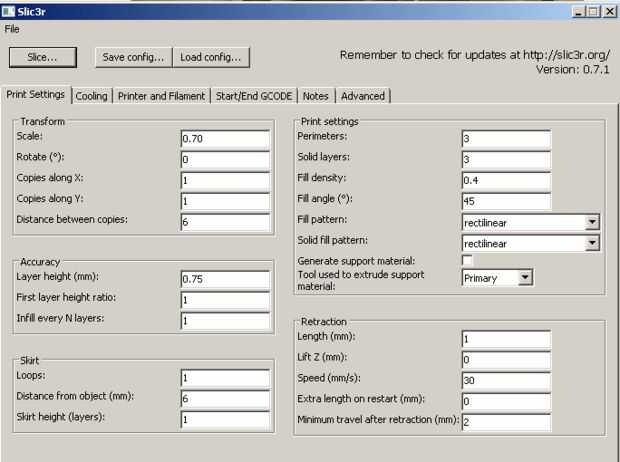The image size is (620, 462).
Task: Click the Fill angle (°) field
Action: point(506,202)
